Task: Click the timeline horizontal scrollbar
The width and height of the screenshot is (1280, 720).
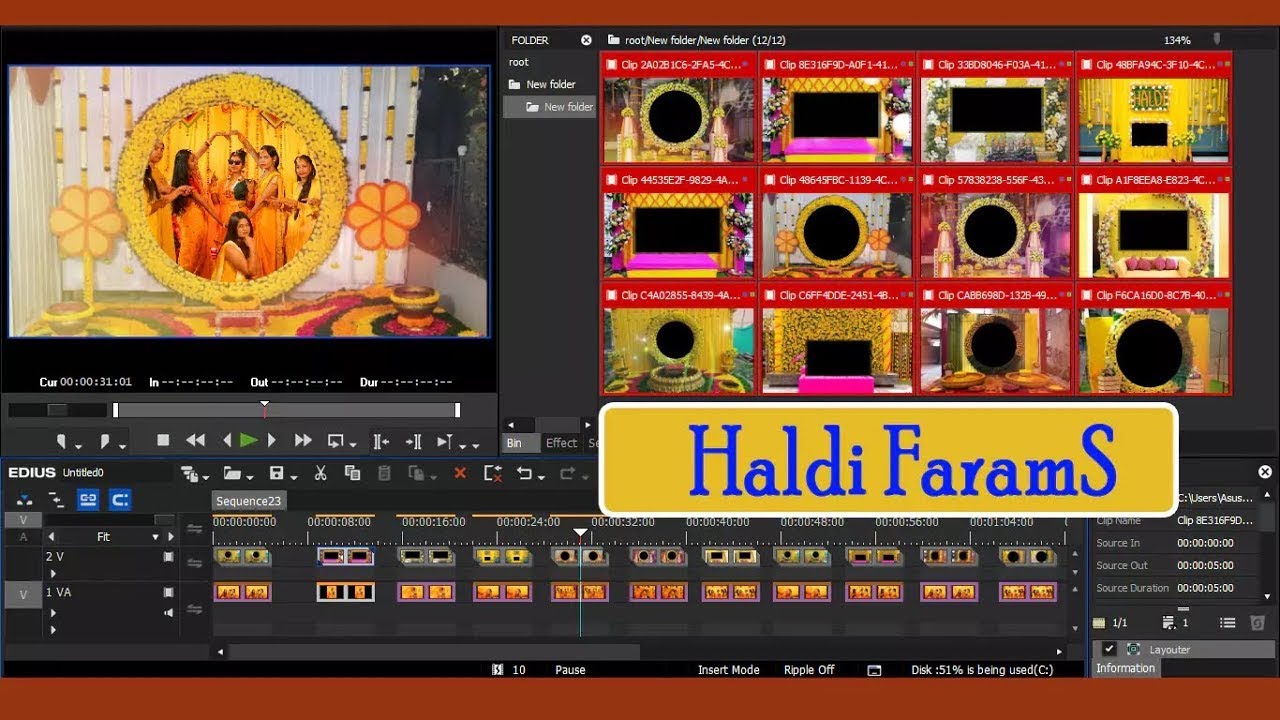Action: click(x=433, y=651)
